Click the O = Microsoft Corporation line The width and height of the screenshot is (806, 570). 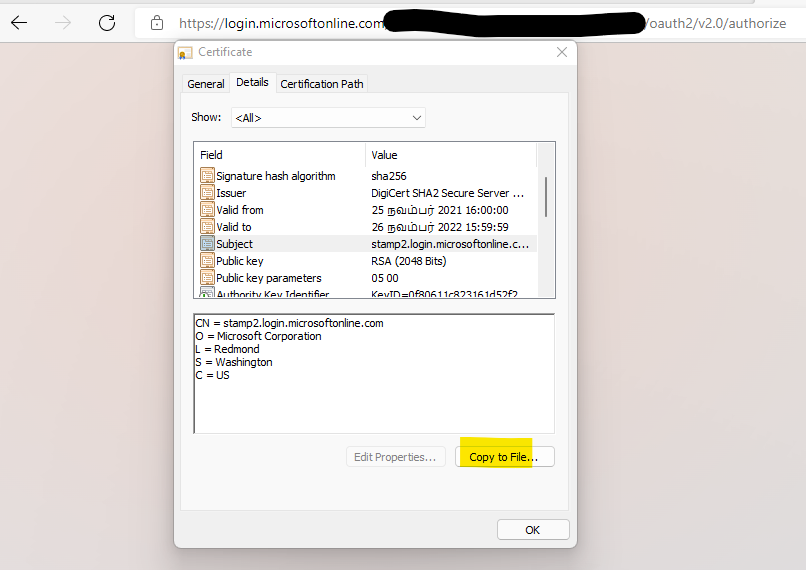pyautogui.click(x=259, y=336)
